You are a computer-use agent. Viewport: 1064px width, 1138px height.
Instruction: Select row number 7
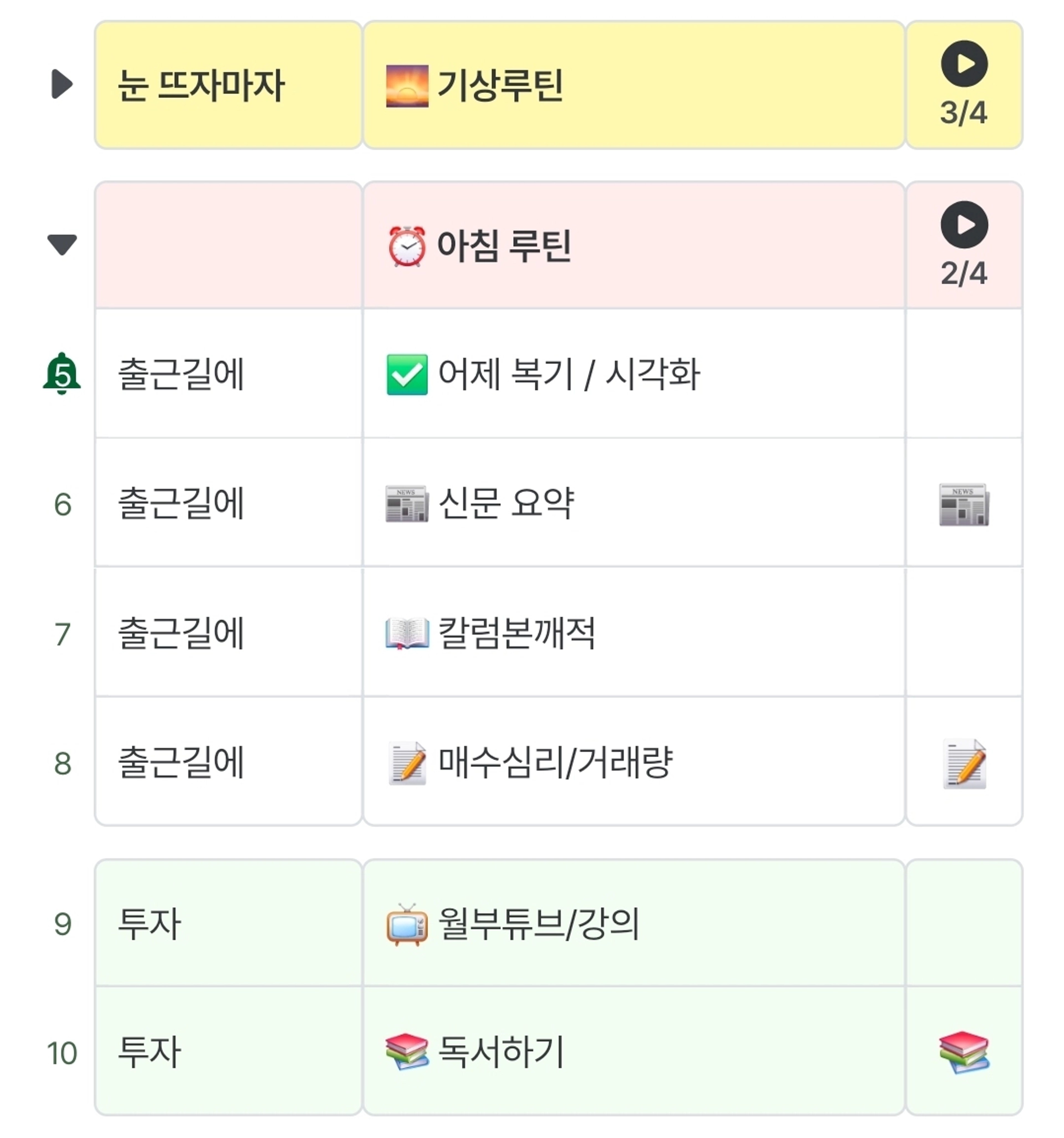click(x=62, y=634)
